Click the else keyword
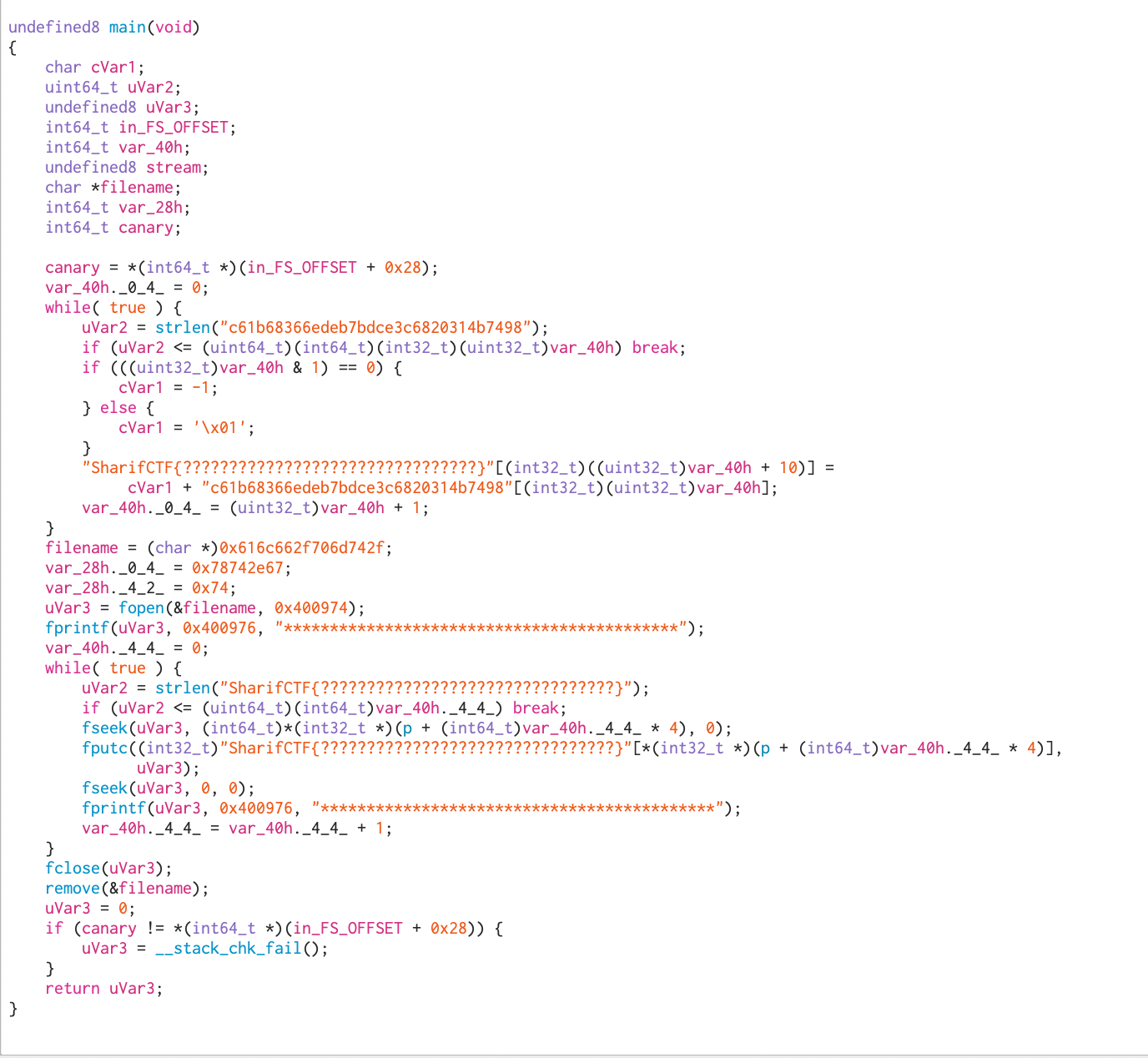Screen dimensions: 1148x1058 tap(118, 408)
